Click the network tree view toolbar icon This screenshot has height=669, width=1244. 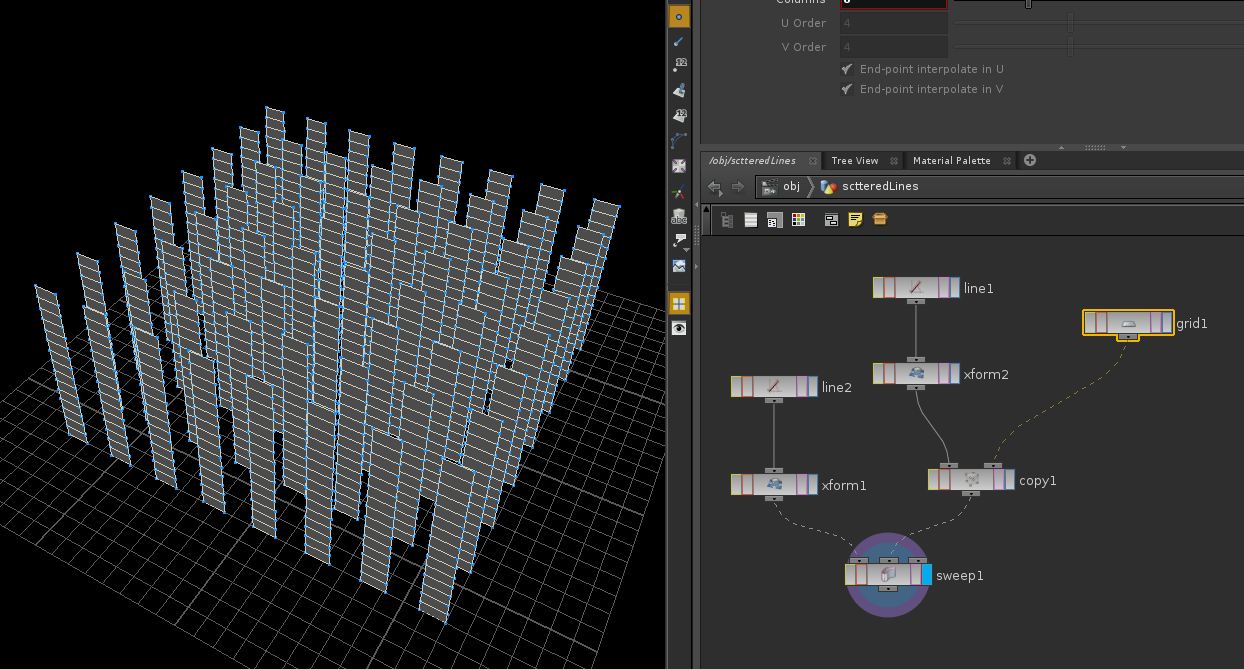tap(727, 220)
